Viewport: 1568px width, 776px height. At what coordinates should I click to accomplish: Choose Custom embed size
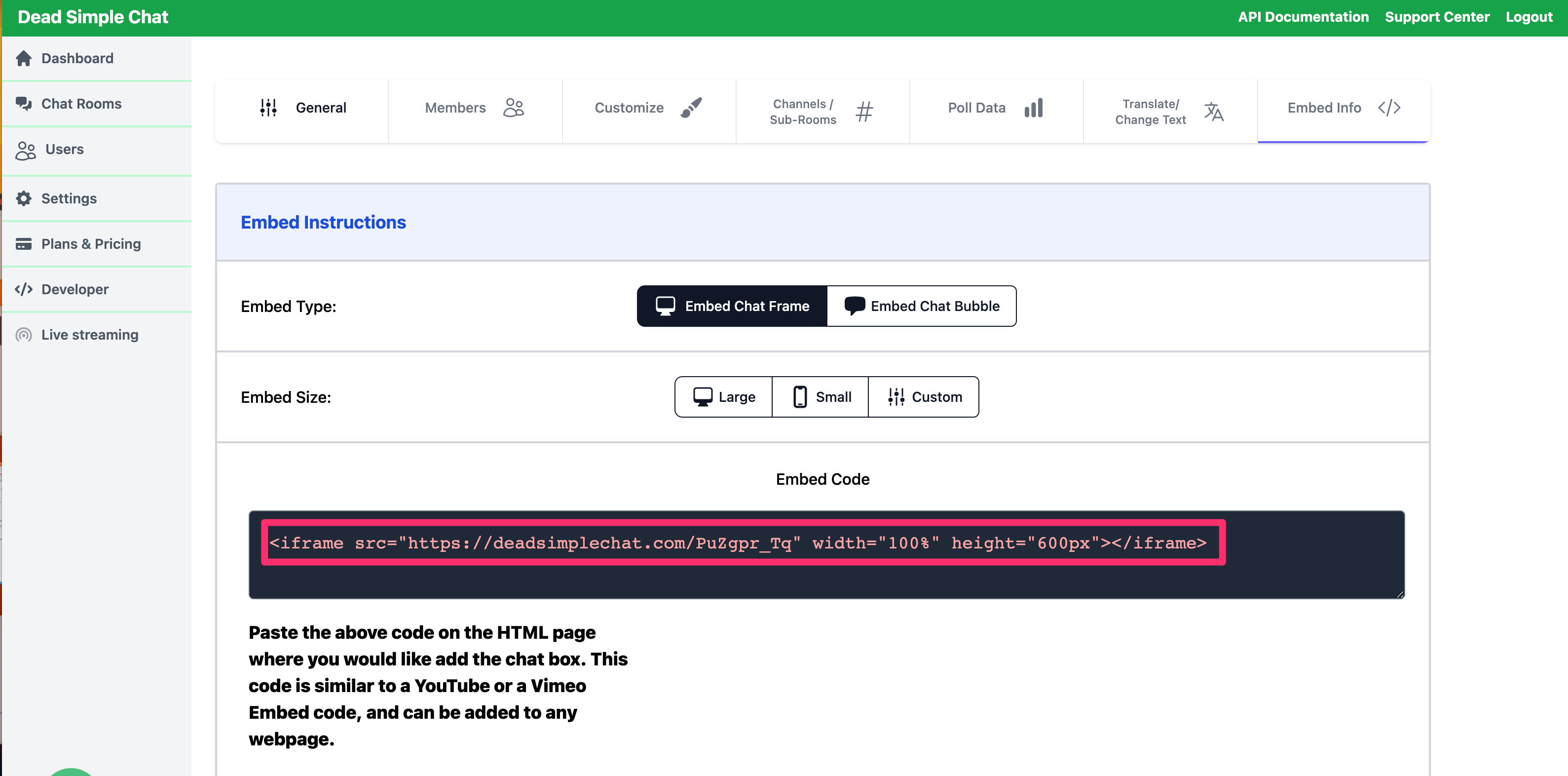[924, 397]
